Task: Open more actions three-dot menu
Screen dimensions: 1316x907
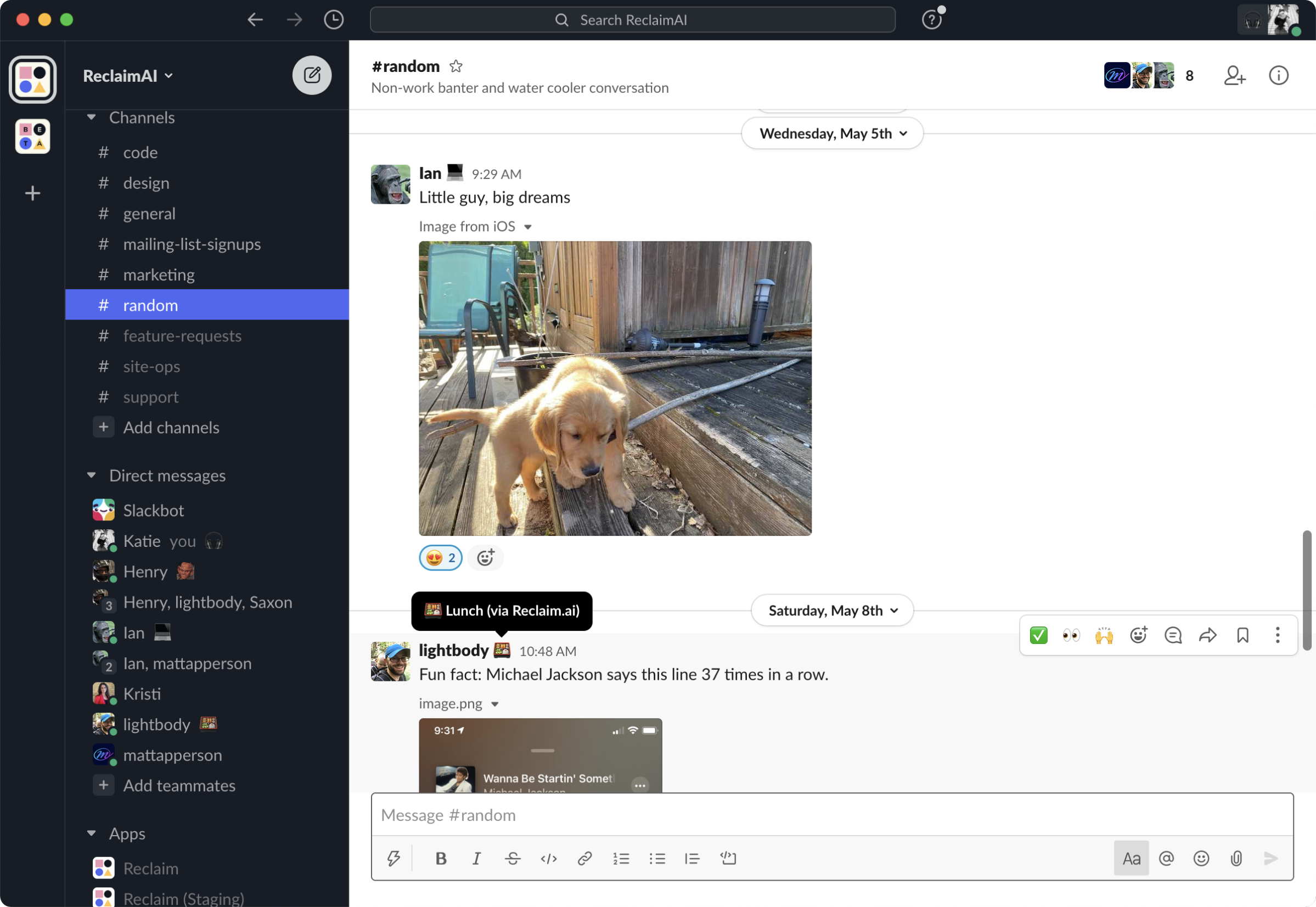Action: [1278, 635]
